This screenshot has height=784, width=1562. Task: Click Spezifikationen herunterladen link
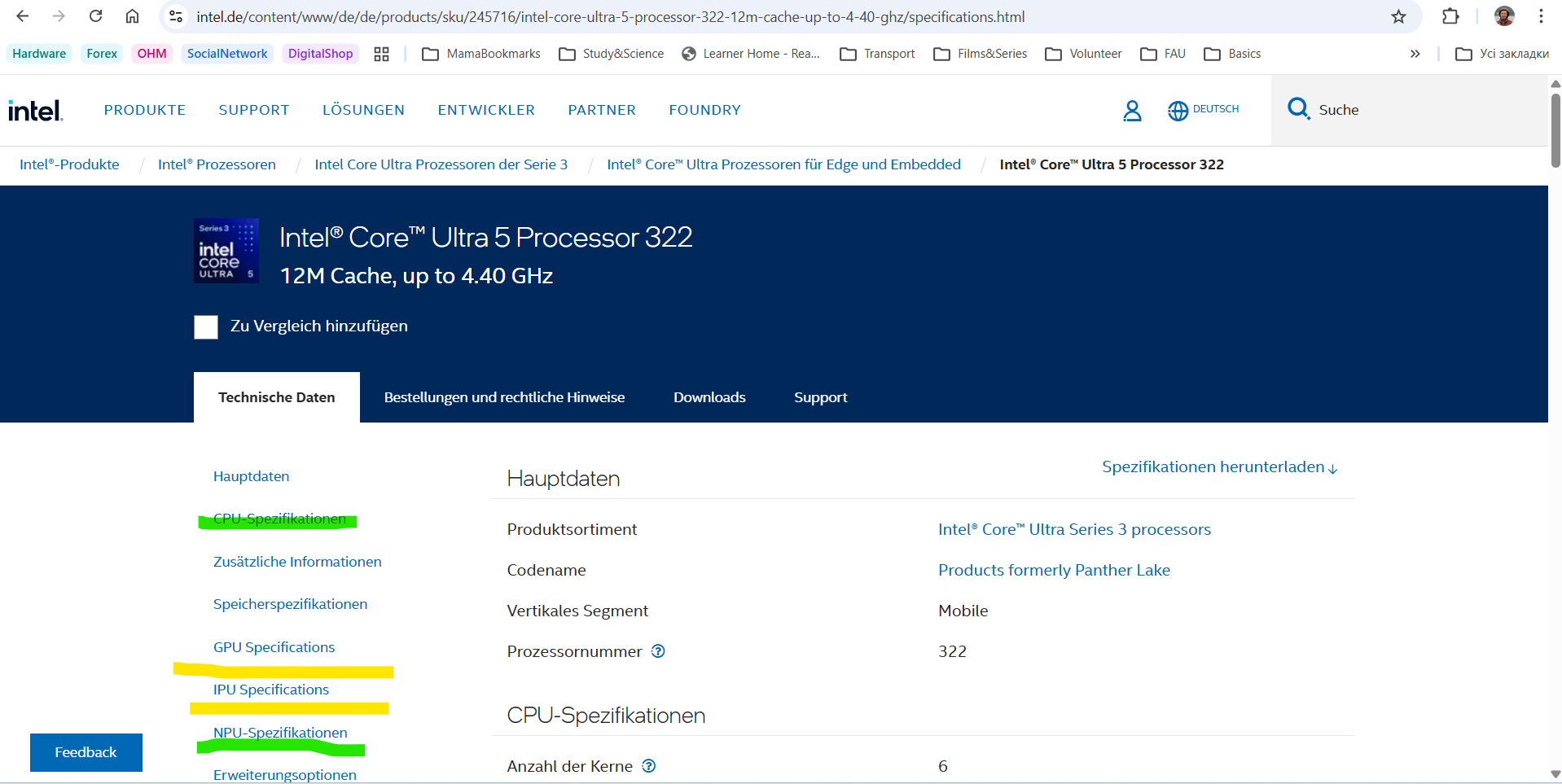pyautogui.click(x=1219, y=467)
